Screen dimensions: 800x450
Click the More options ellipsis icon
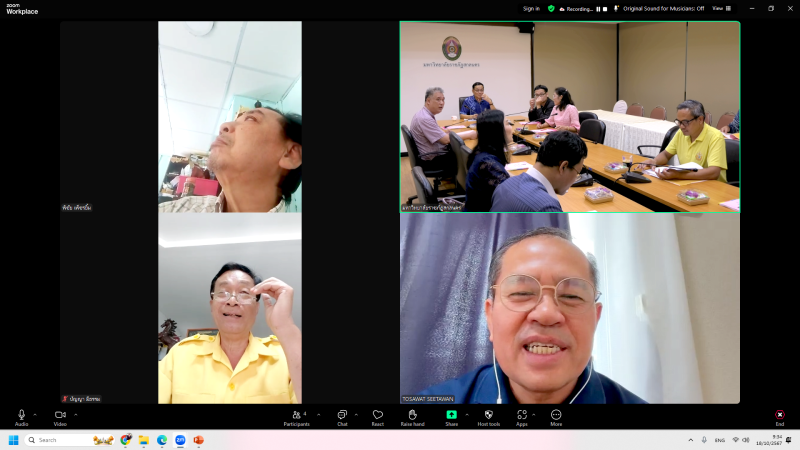click(556, 415)
